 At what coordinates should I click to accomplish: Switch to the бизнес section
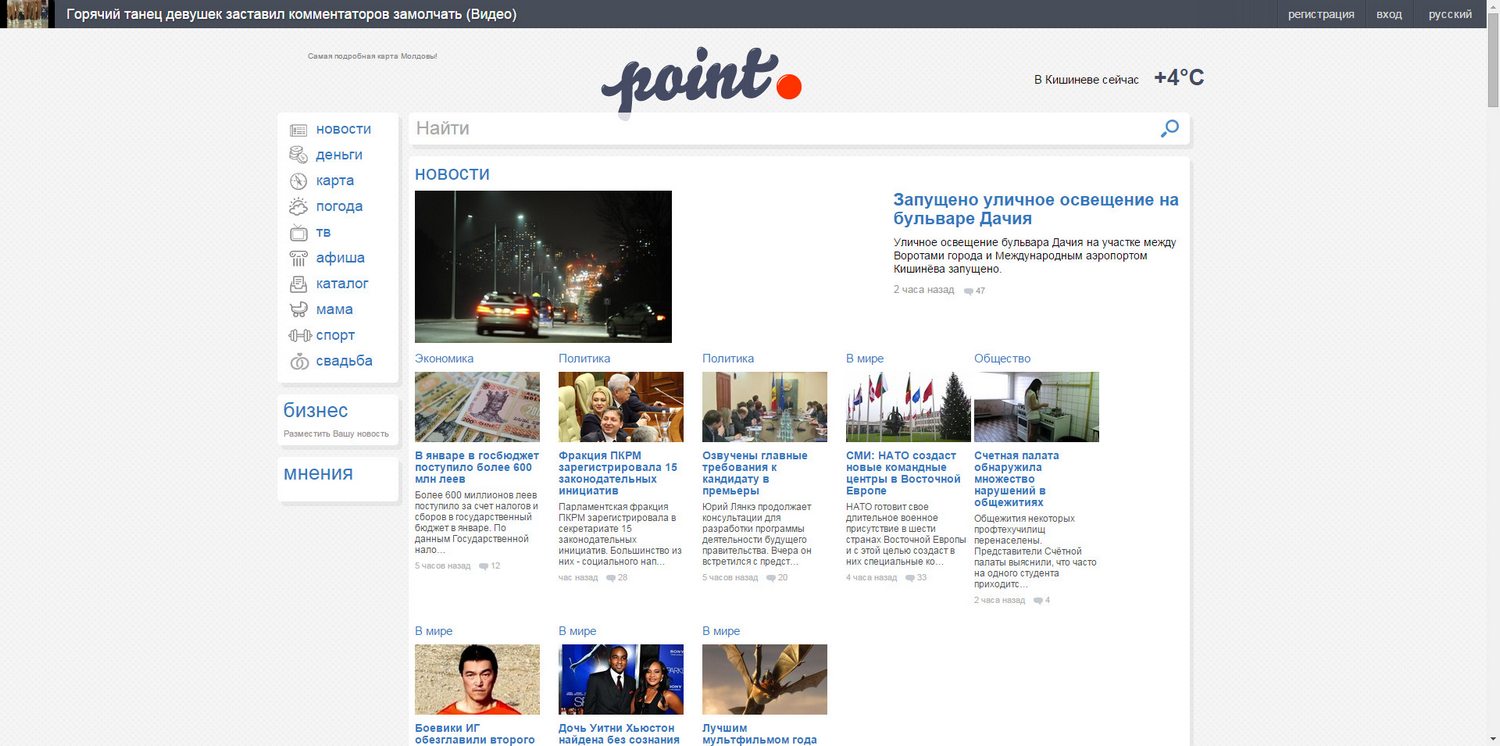click(314, 409)
